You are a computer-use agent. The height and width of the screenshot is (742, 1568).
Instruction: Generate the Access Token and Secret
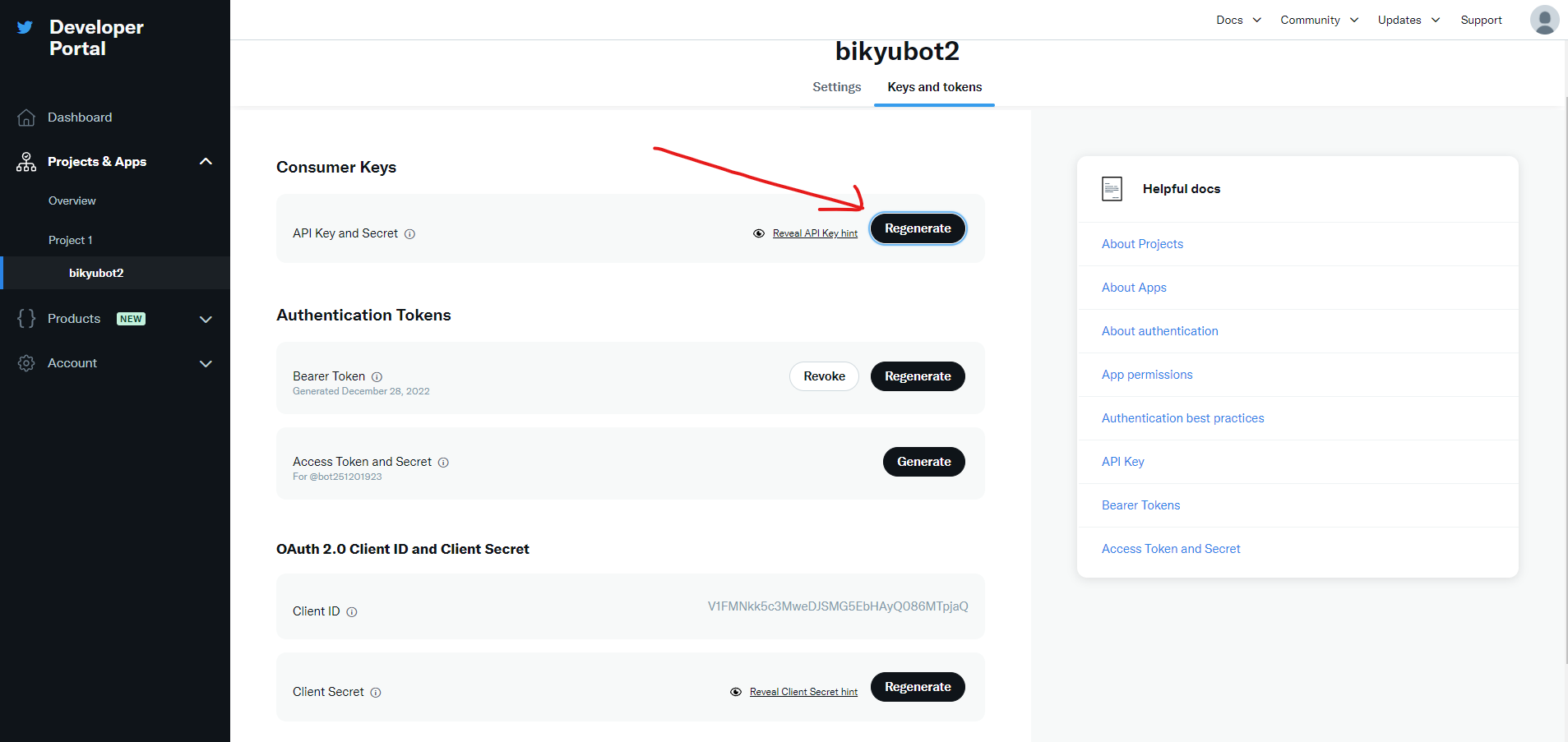pos(923,462)
